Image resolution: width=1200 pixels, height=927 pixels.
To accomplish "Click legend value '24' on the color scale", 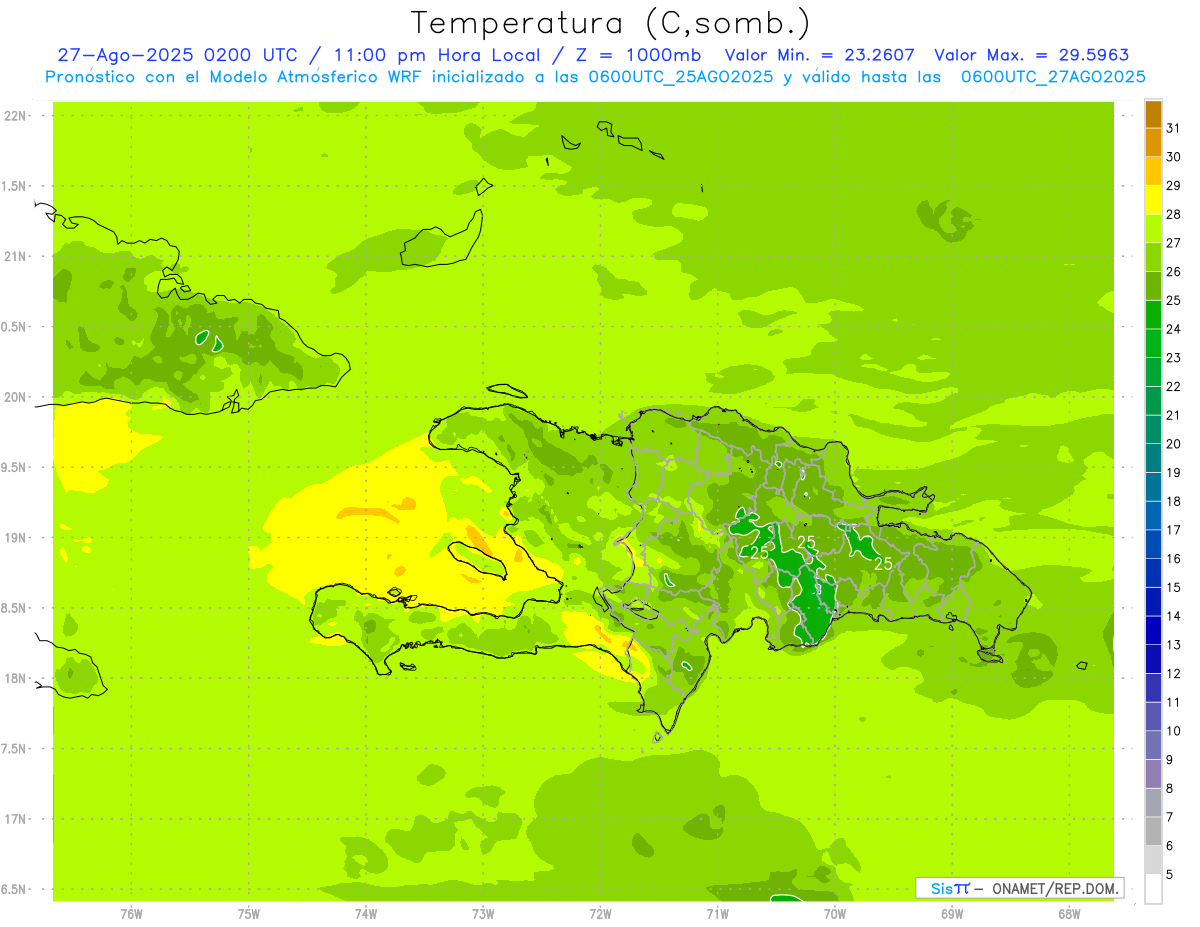I will coord(1173,329).
